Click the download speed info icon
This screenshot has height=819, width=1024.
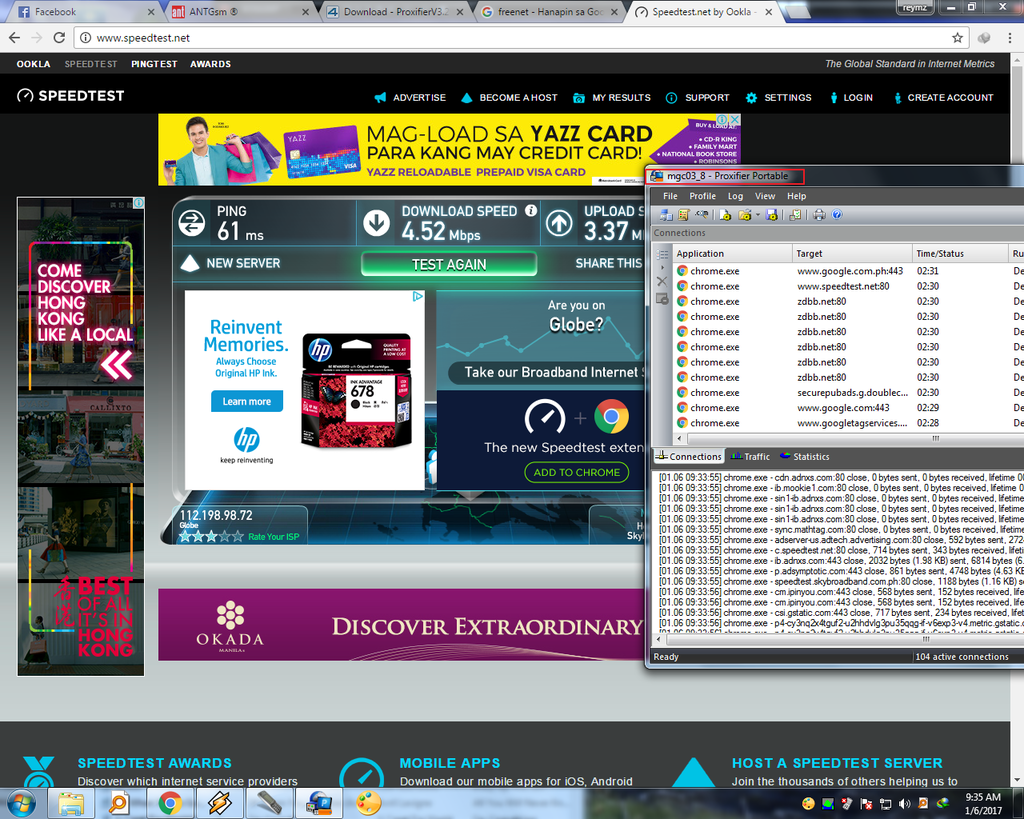(531, 210)
